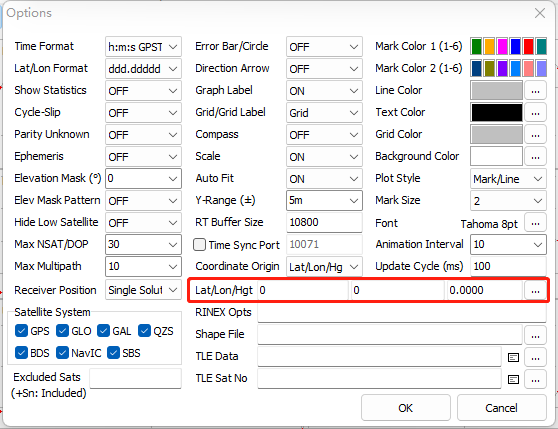The width and height of the screenshot is (558, 429).
Task: Expand the Elevation Mask dropdown
Action: click(143, 178)
